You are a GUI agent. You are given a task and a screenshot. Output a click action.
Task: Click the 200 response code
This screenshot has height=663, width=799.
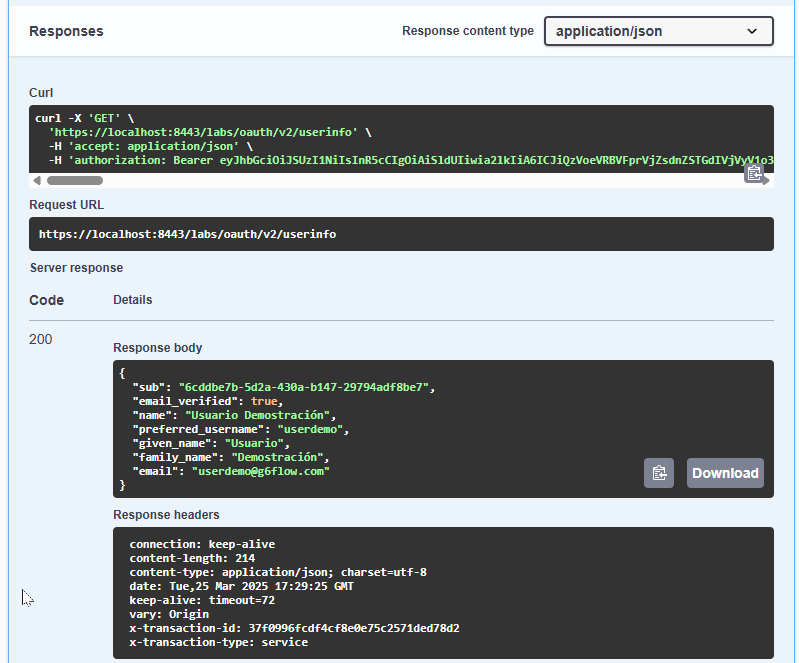pyautogui.click(x=40, y=339)
